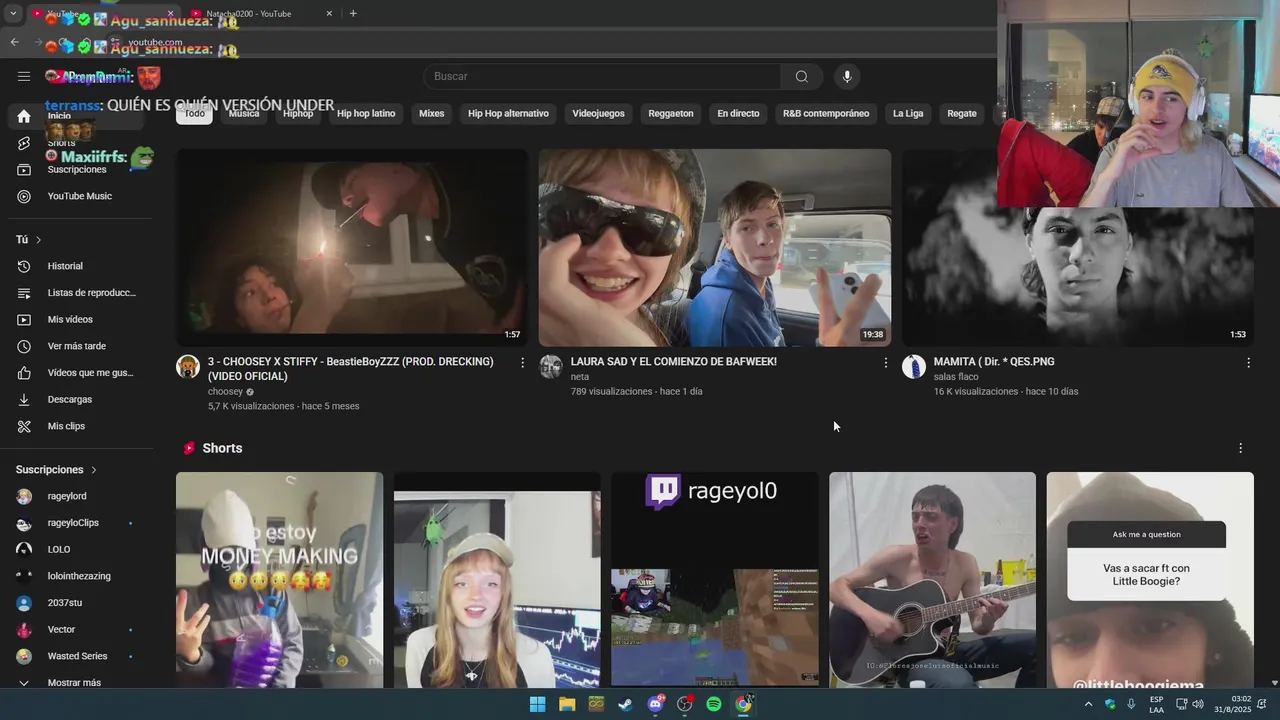Open Vídeos que me gustan

(76, 373)
